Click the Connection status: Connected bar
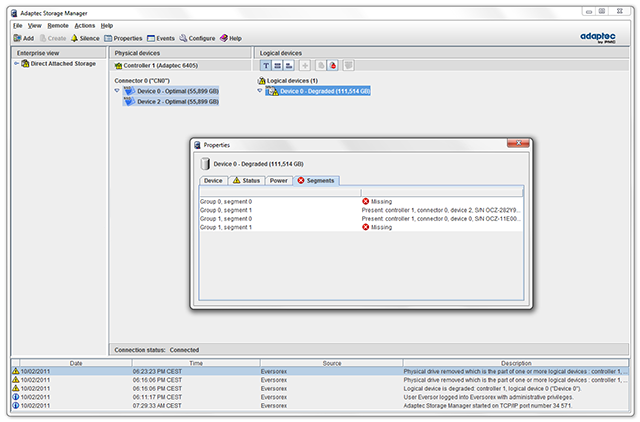 [369, 350]
